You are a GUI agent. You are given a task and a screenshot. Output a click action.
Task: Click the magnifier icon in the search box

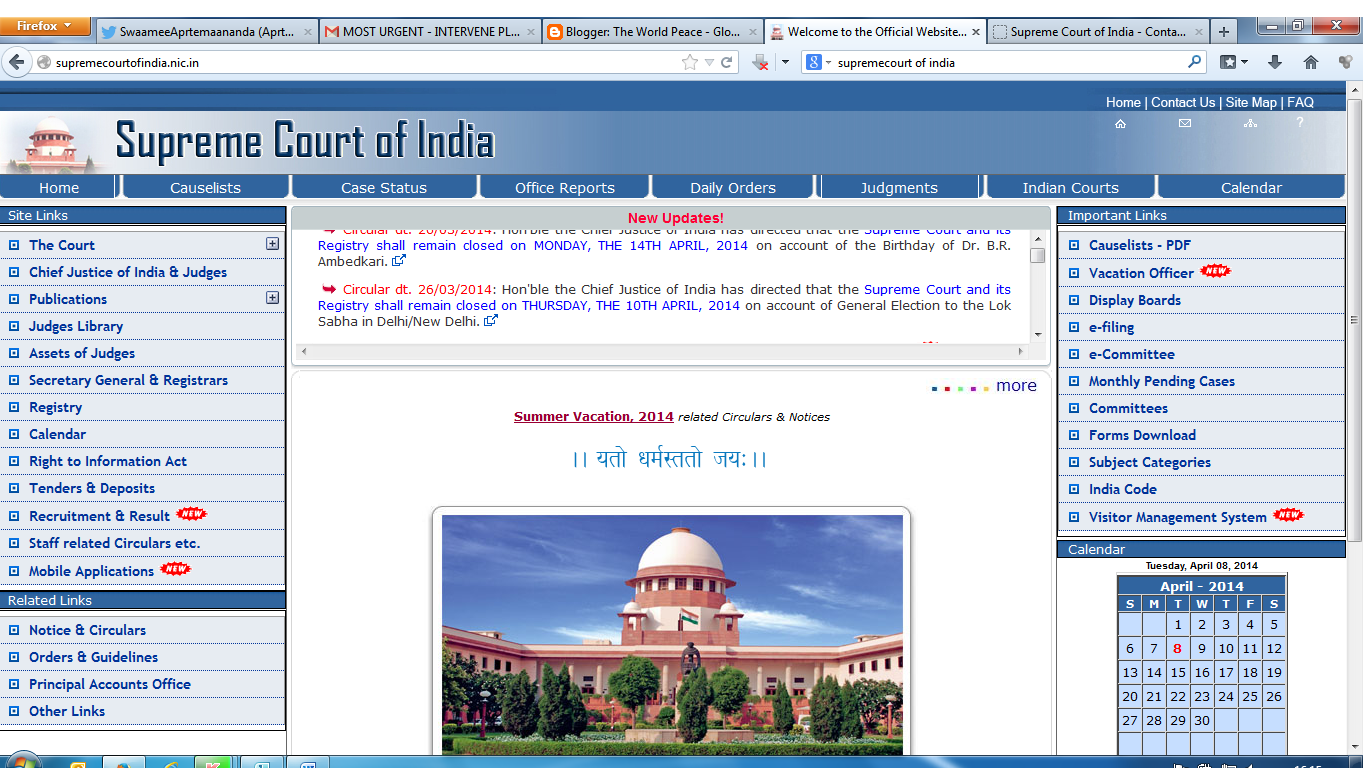click(1195, 62)
